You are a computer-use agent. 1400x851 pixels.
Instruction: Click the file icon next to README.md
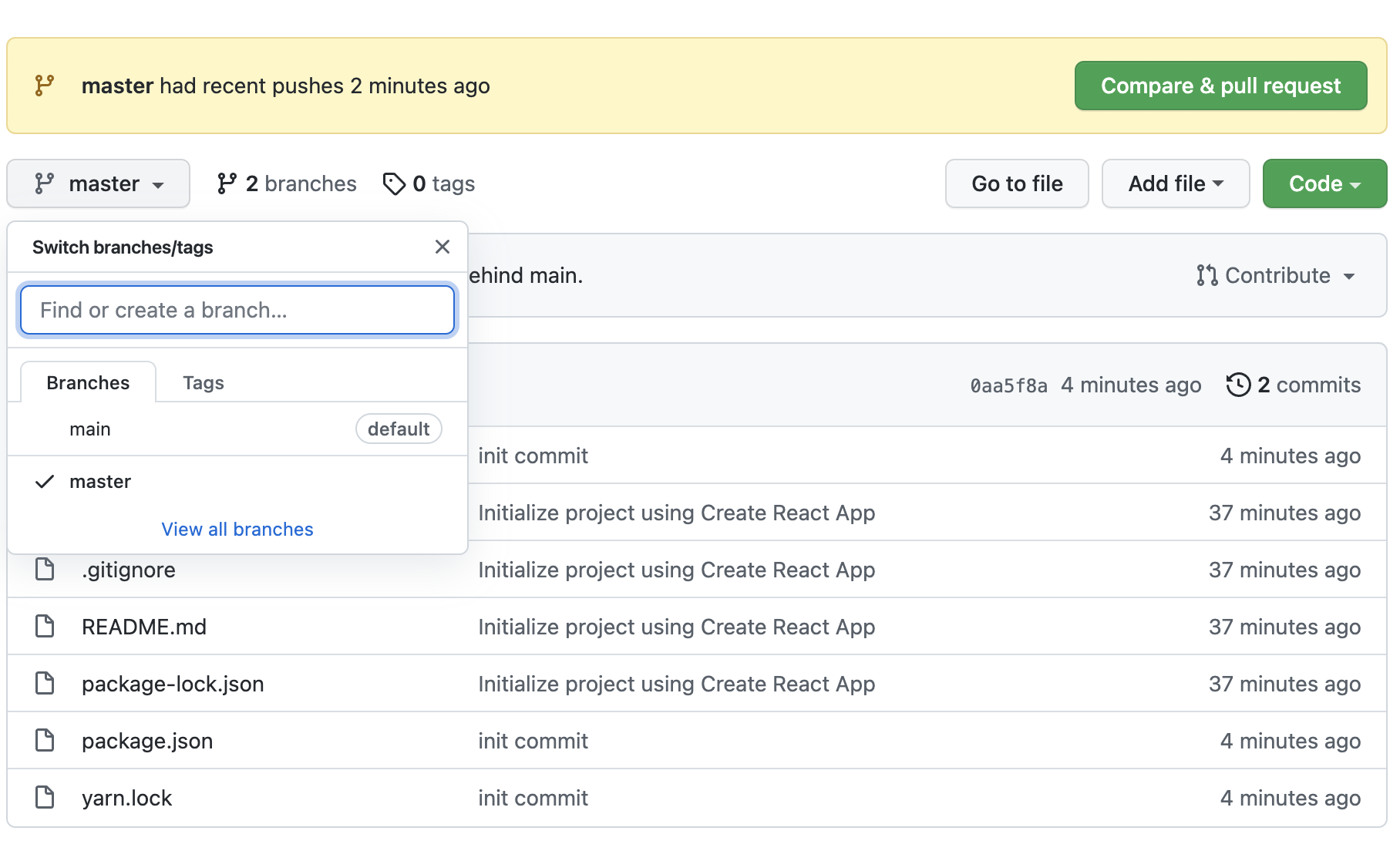pyautogui.click(x=45, y=627)
